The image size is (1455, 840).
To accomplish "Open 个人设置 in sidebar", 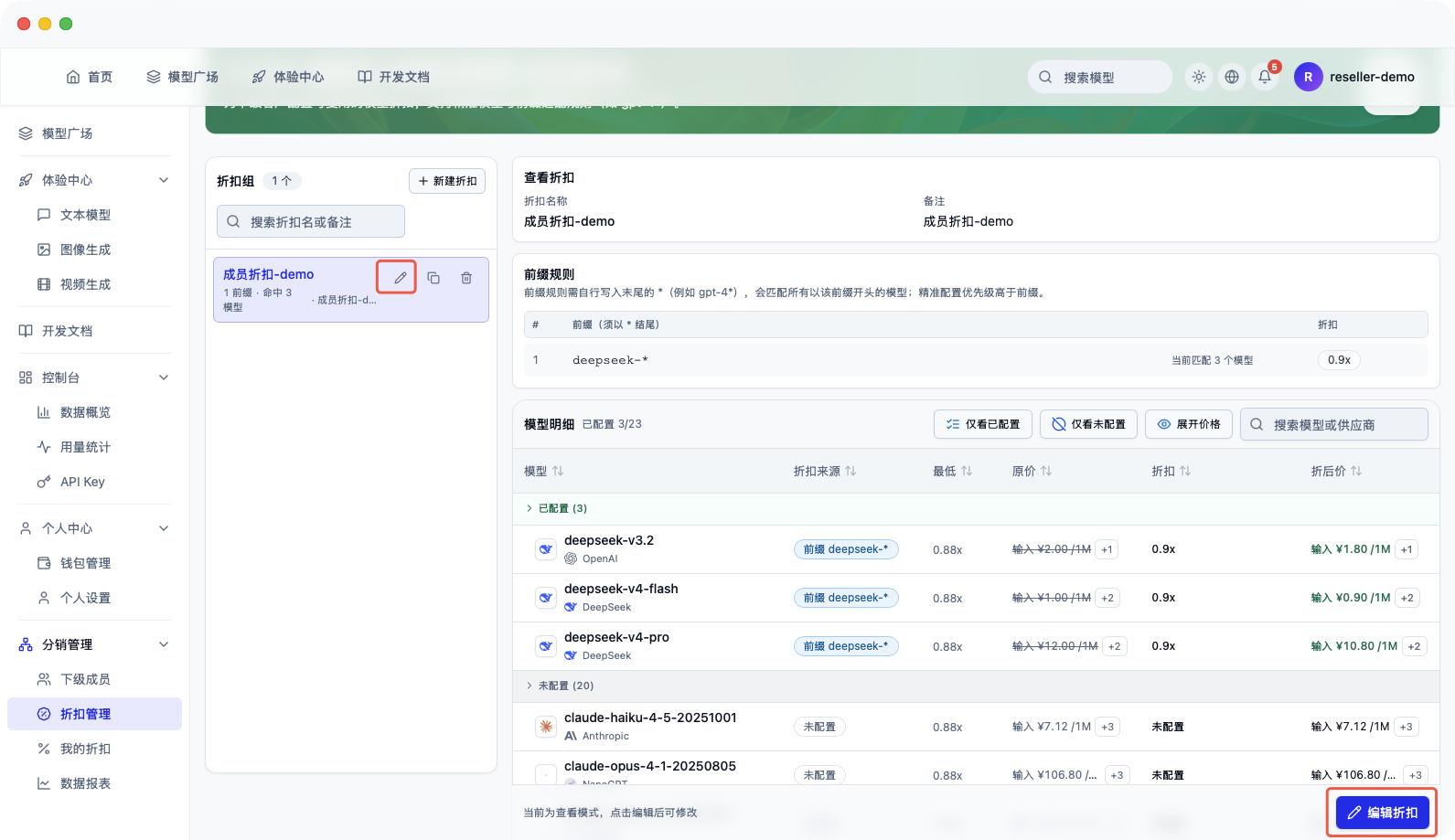I will coord(95,598).
